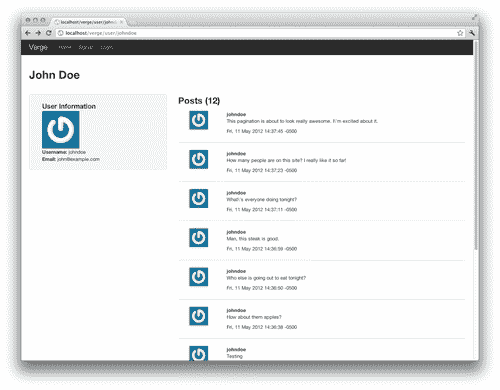Open johndoe username on the apples post
The image size is (500, 390).
click(236, 310)
